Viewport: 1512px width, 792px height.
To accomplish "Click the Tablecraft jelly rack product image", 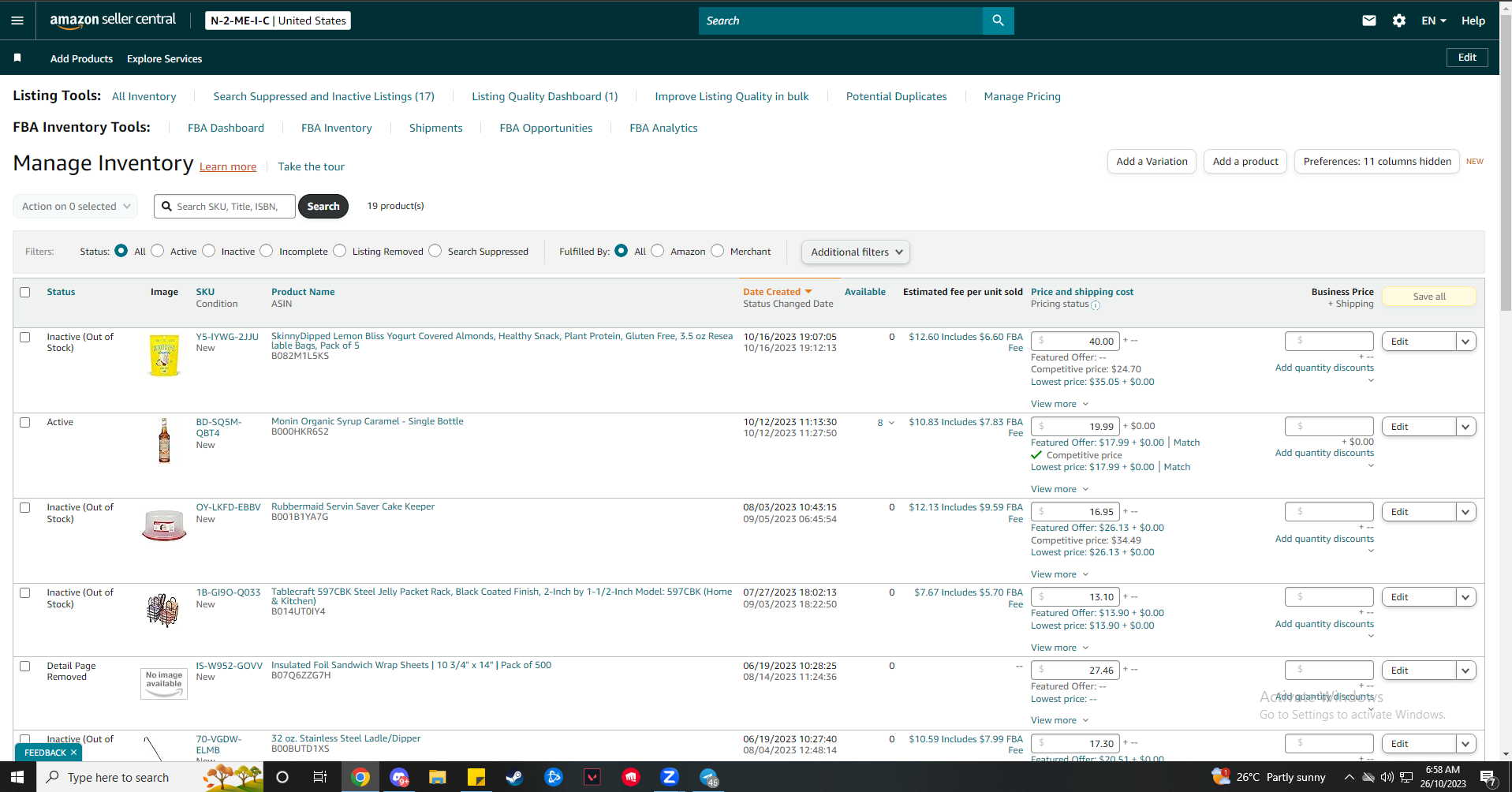I will click(163, 610).
